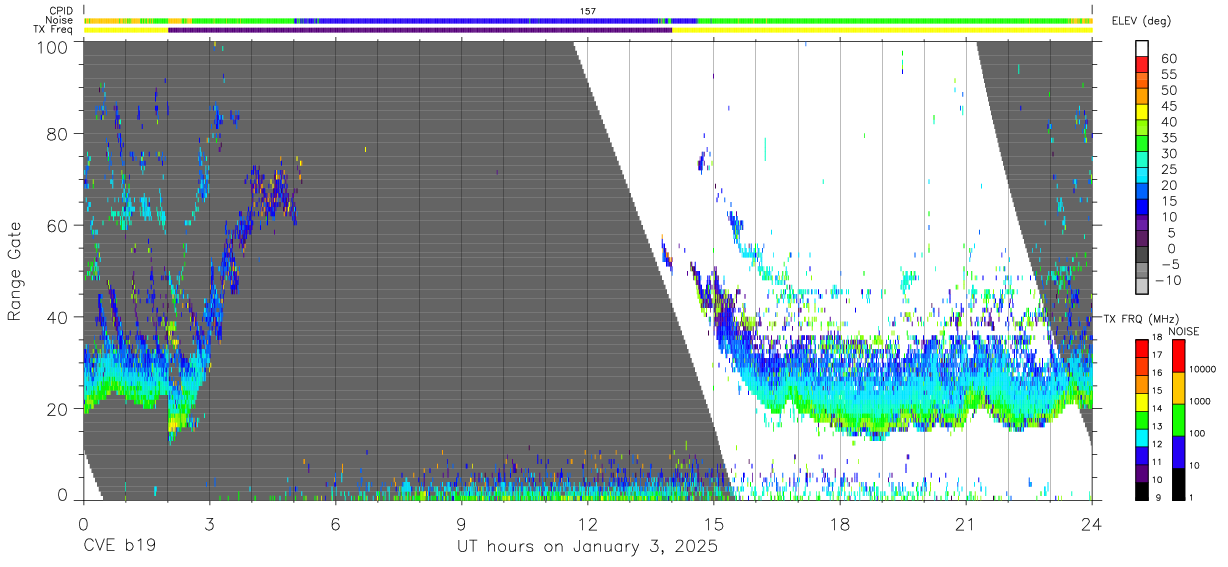This screenshot has width=1228, height=567.
Task: Click the -10 label on elevation colorbar
Action: [x=1167, y=280]
